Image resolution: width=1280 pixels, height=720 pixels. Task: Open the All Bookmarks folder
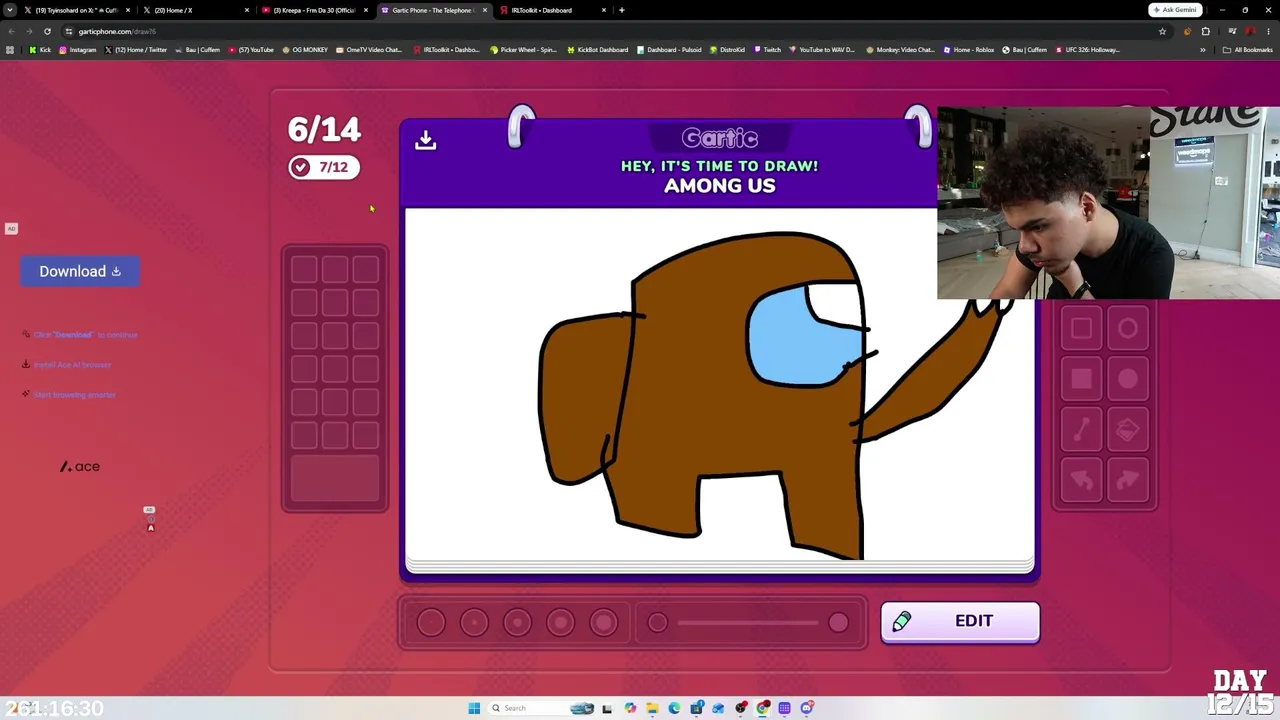tap(1248, 50)
